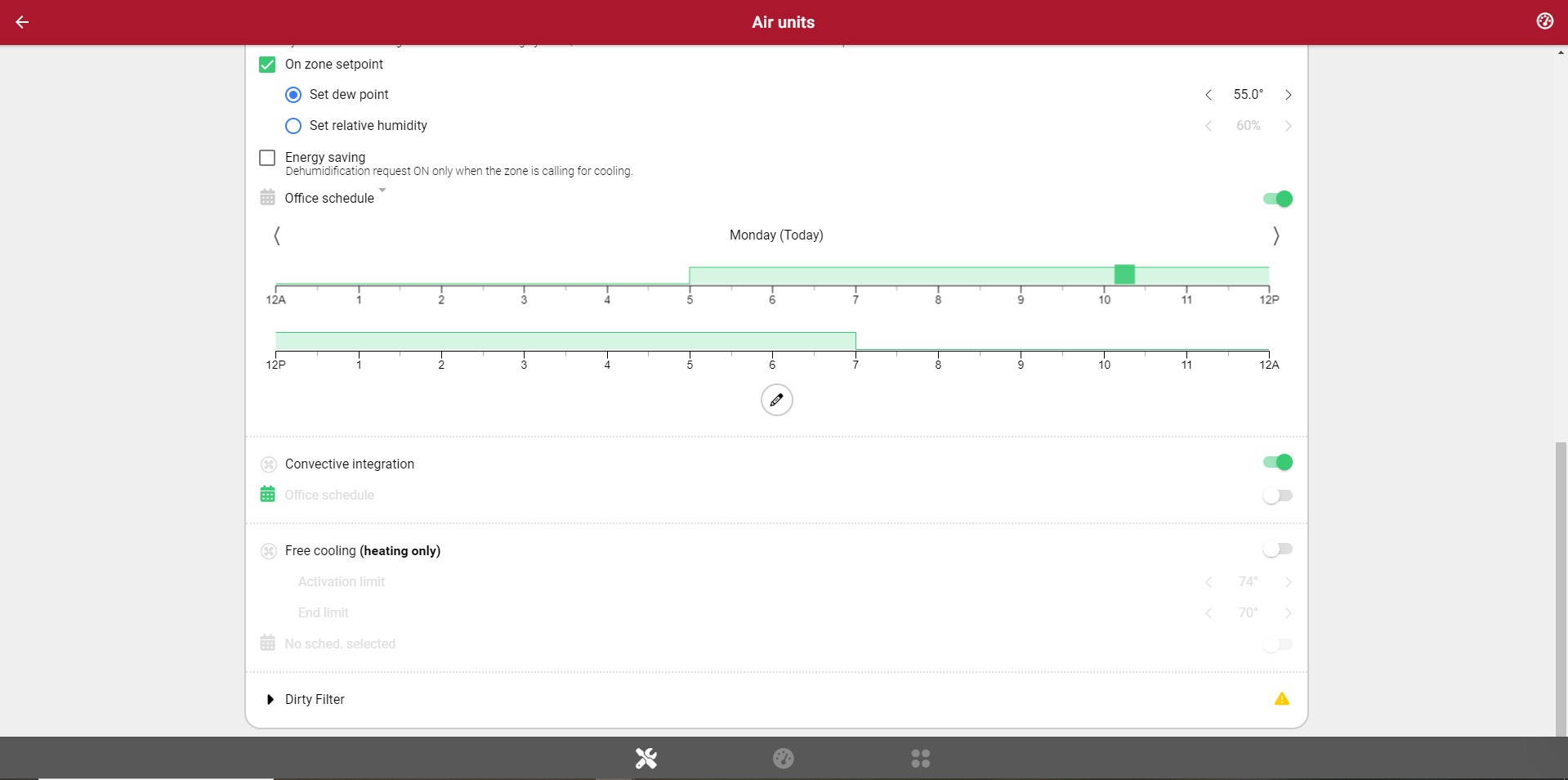The image size is (1568, 780).
Task: Decrease the dew point value of 55.0°
Action: [x=1208, y=95]
